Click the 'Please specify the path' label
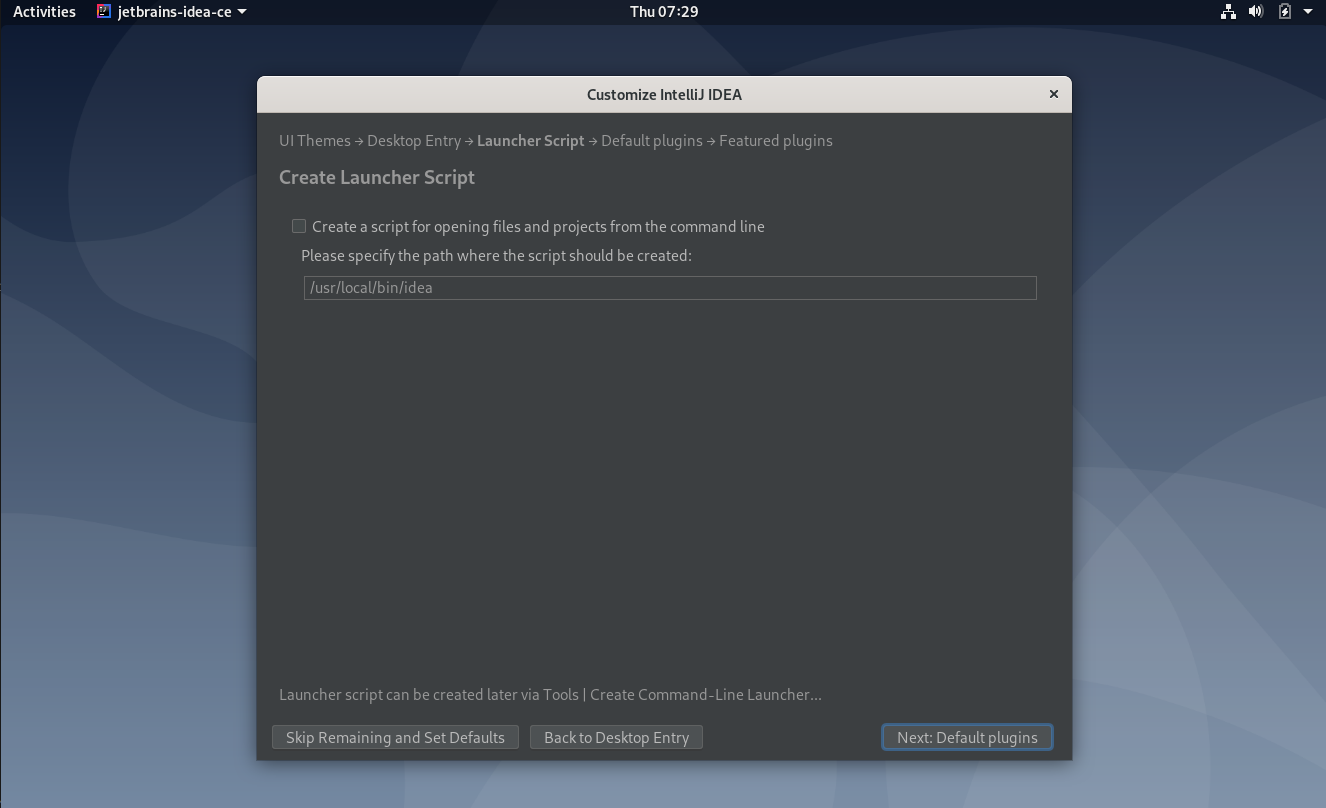This screenshot has width=1326, height=808. 496,256
